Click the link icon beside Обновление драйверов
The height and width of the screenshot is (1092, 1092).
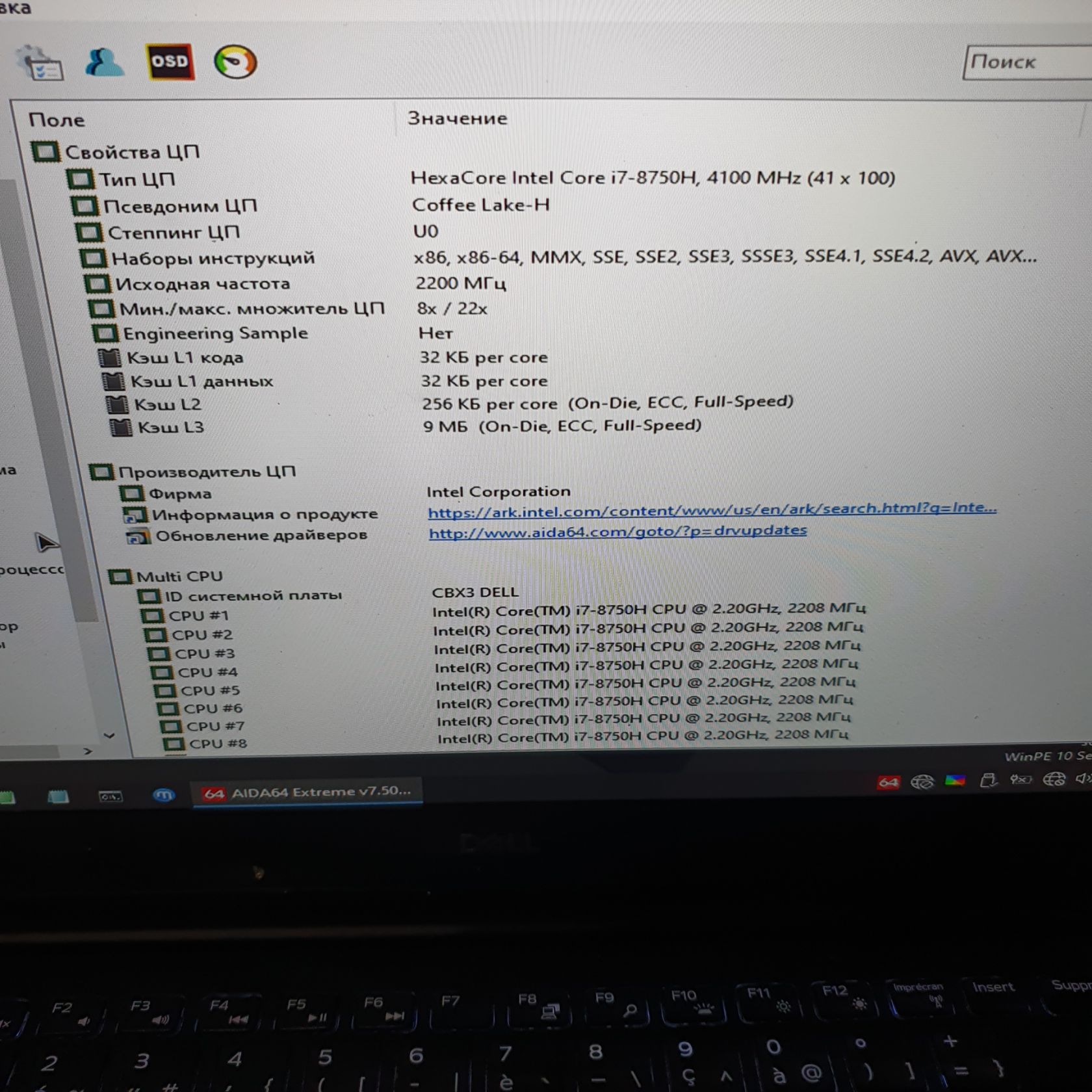tap(138, 537)
